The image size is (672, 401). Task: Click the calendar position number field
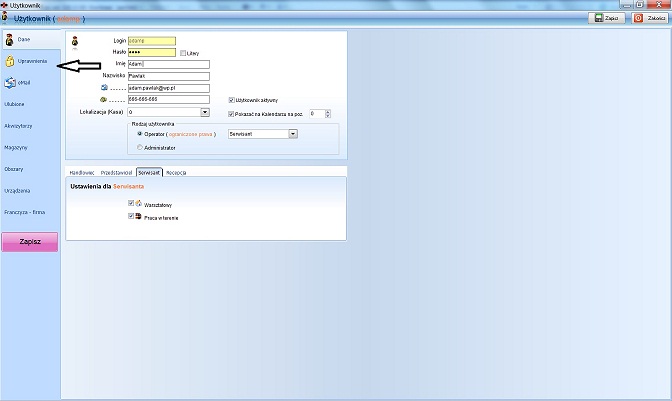click(317, 114)
